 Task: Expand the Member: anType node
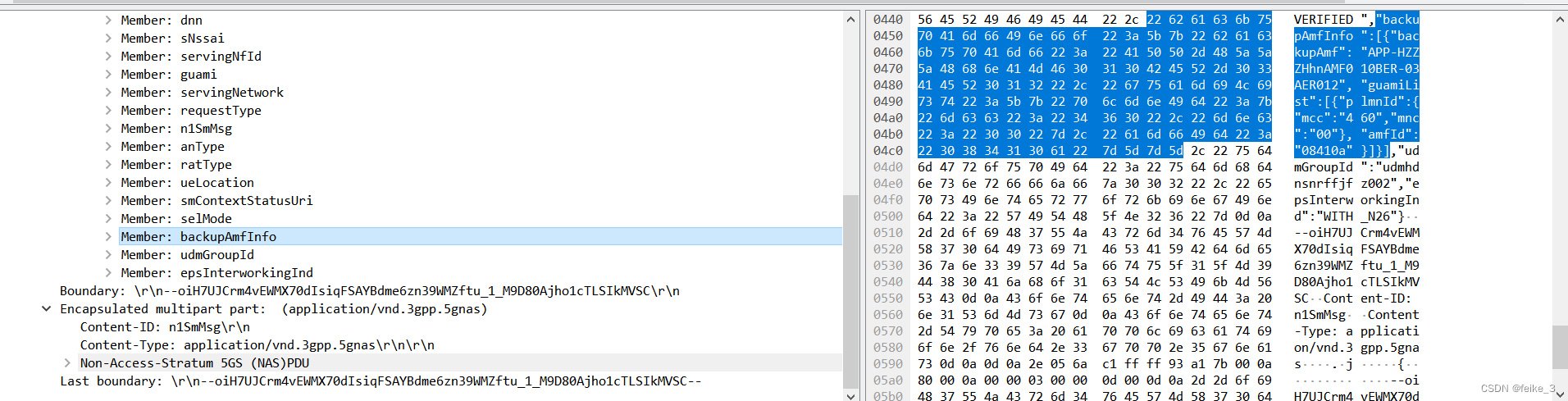(108, 146)
